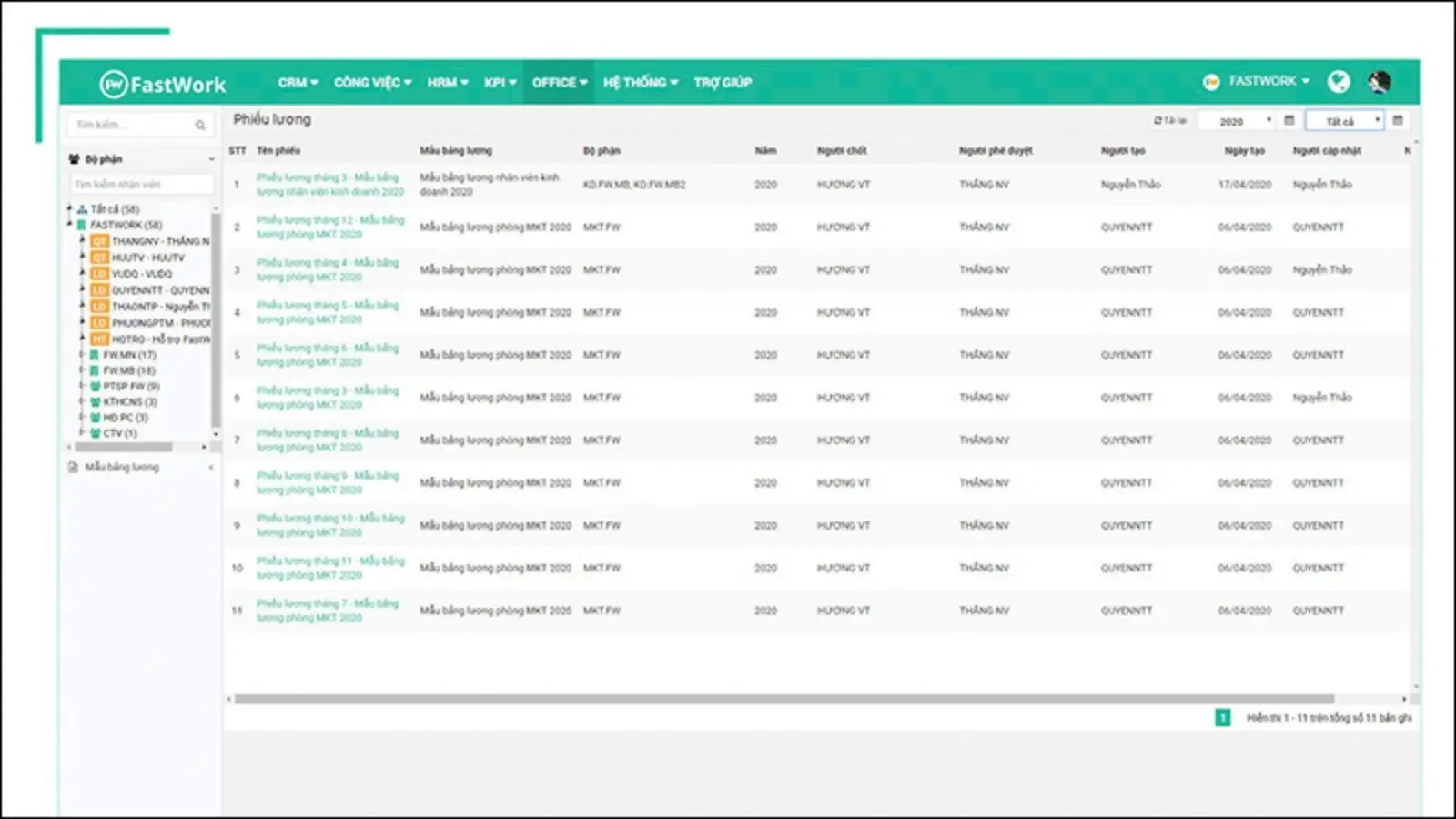Open the HRM menu
The width and height of the screenshot is (1456, 819).
(x=448, y=82)
